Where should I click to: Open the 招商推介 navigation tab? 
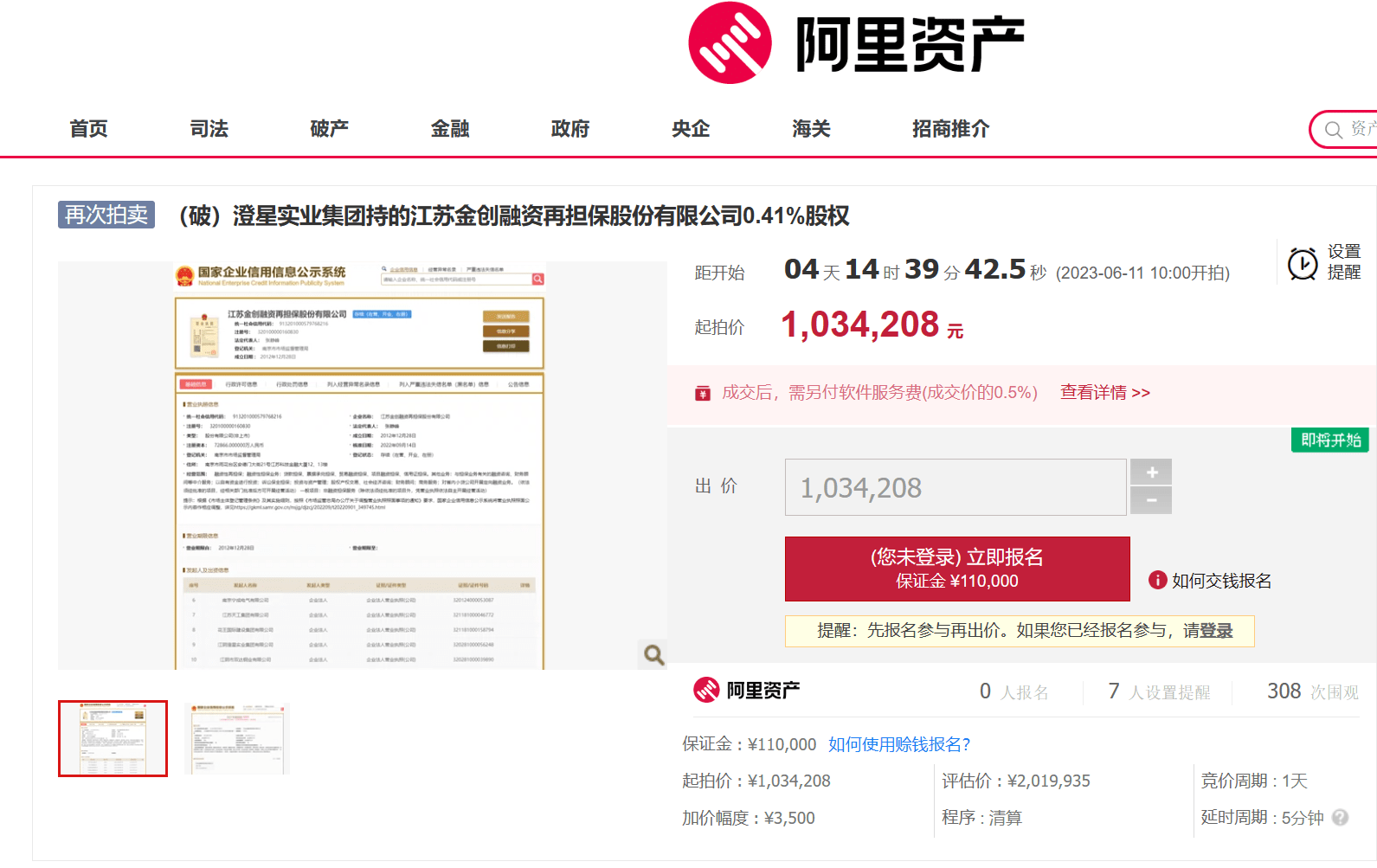(950, 129)
